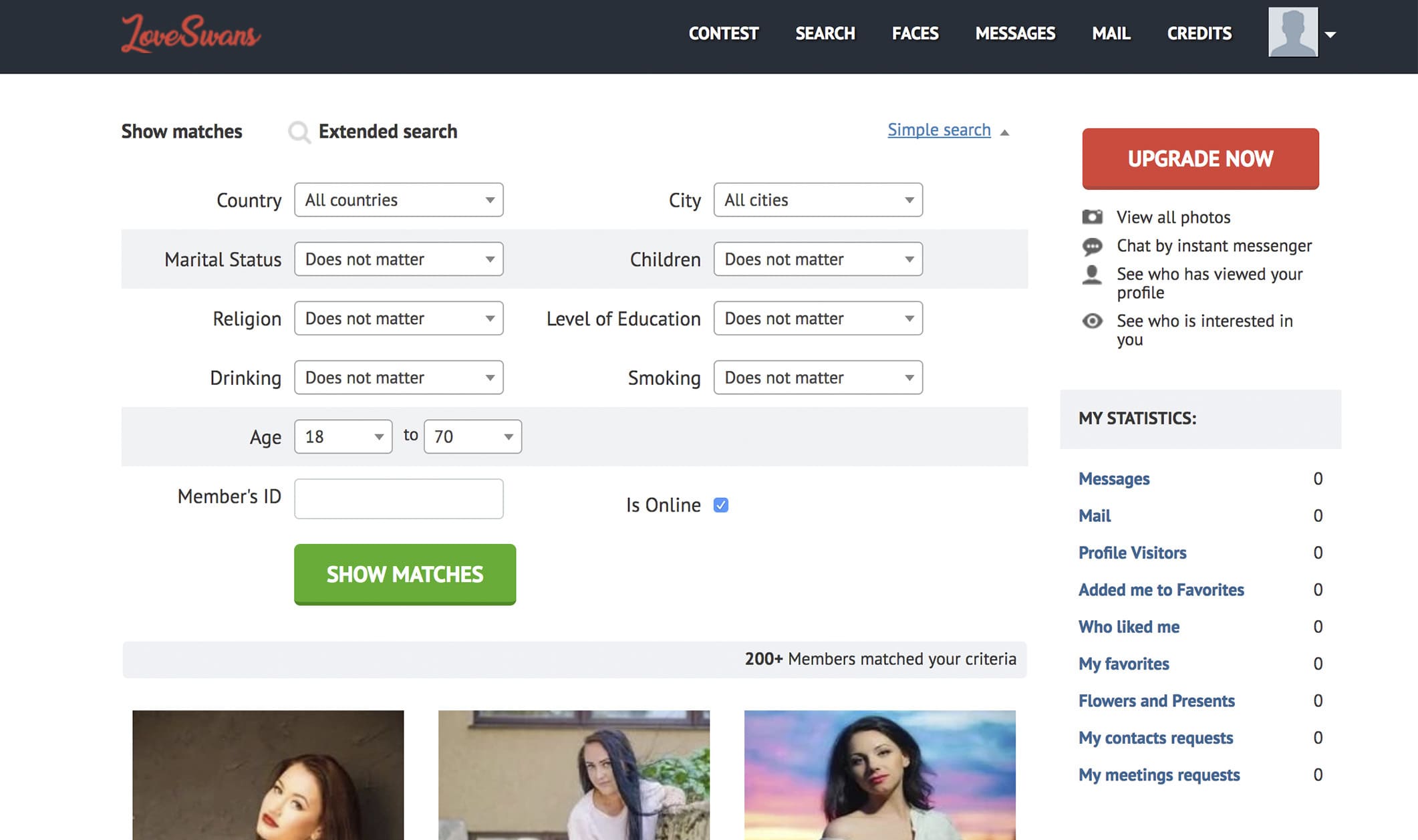Click the MY STATISTICS heading
Viewport: 1418px width, 840px height.
pyautogui.click(x=1137, y=418)
